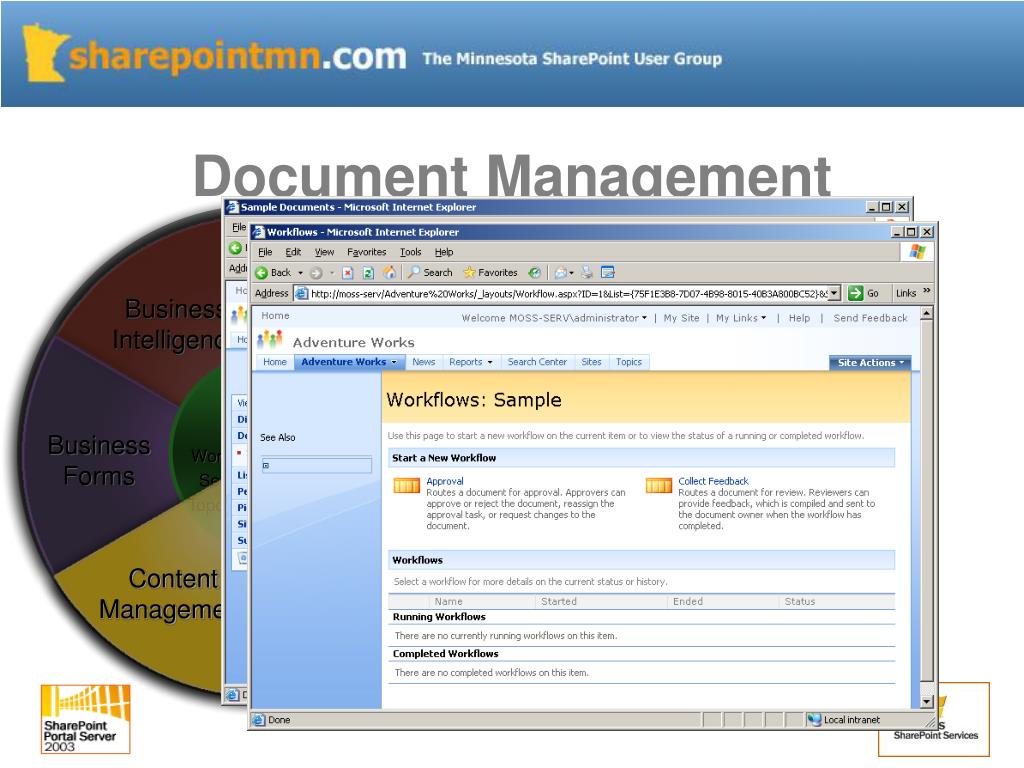Open the Search toolbar button
1024x768 pixels.
[x=430, y=272]
